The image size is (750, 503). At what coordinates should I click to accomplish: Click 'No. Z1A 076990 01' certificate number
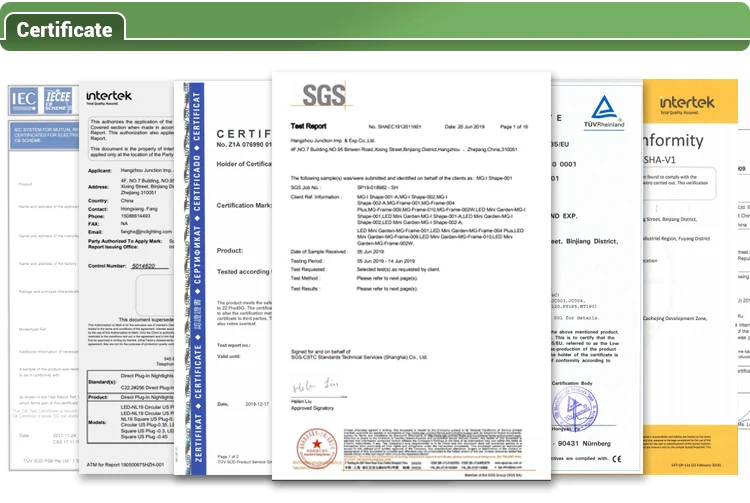pos(244,144)
